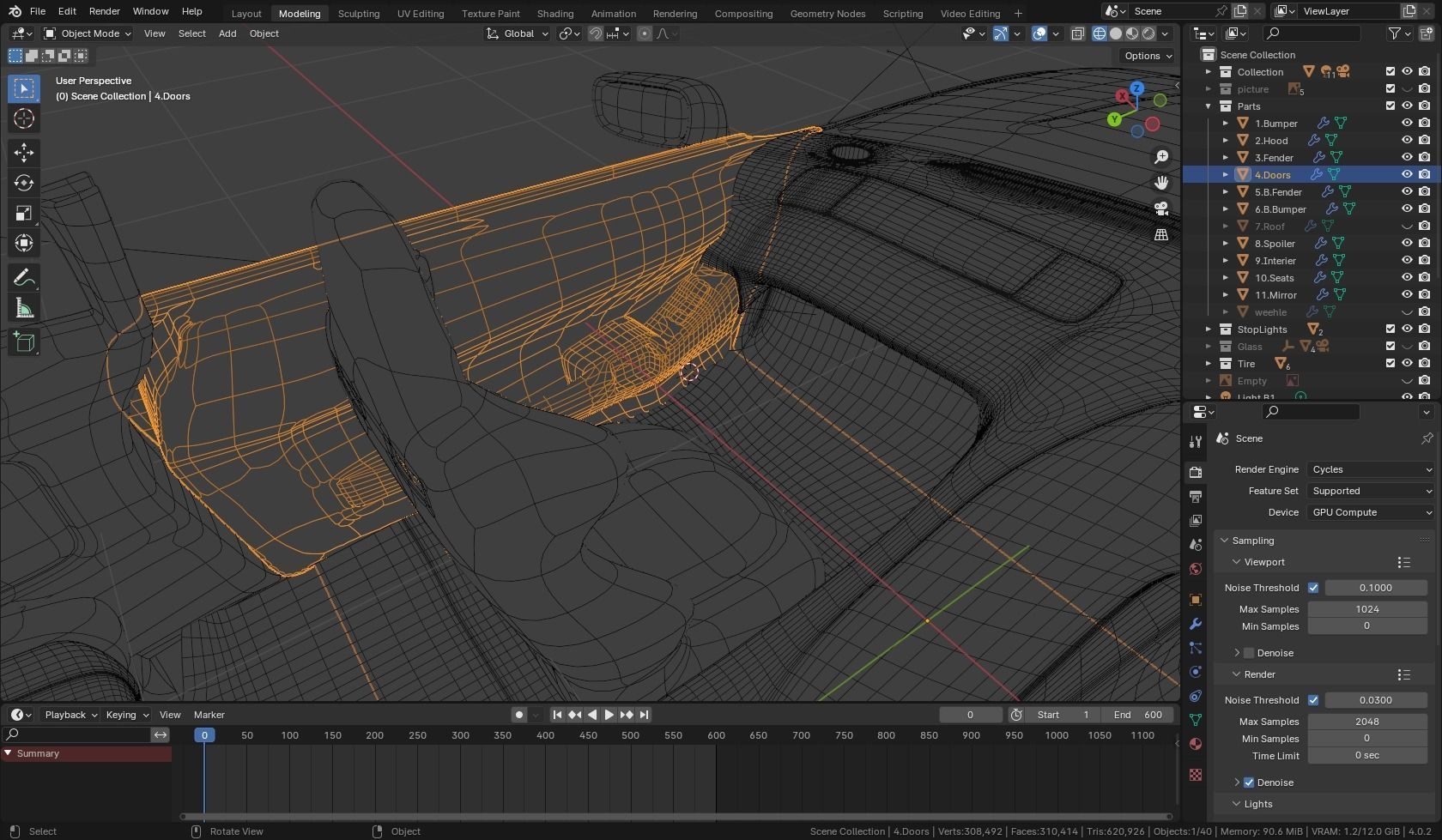Open the Feature Set dropdown
The height and width of the screenshot is (840, 1442).
pyautogui.click(x=1371, y=491)
